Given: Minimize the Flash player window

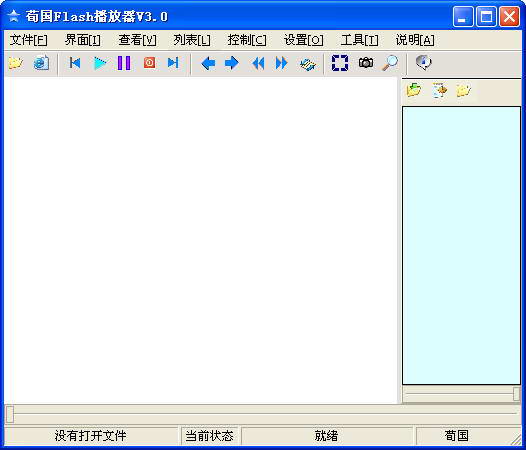Looking at the screenshot, I should [463, 16].
